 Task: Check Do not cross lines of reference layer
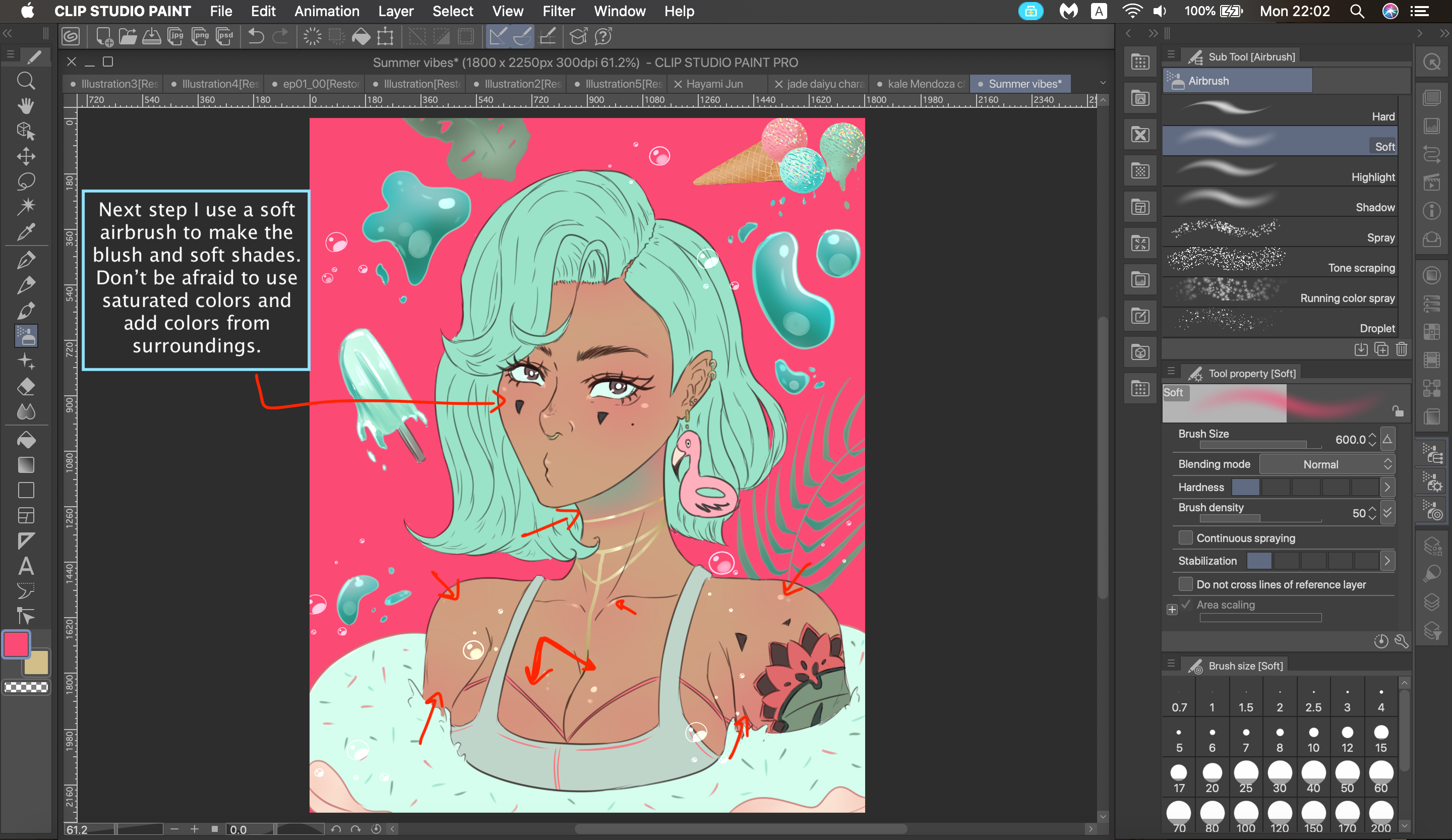pyautogui.click(x=1185, y=584)
